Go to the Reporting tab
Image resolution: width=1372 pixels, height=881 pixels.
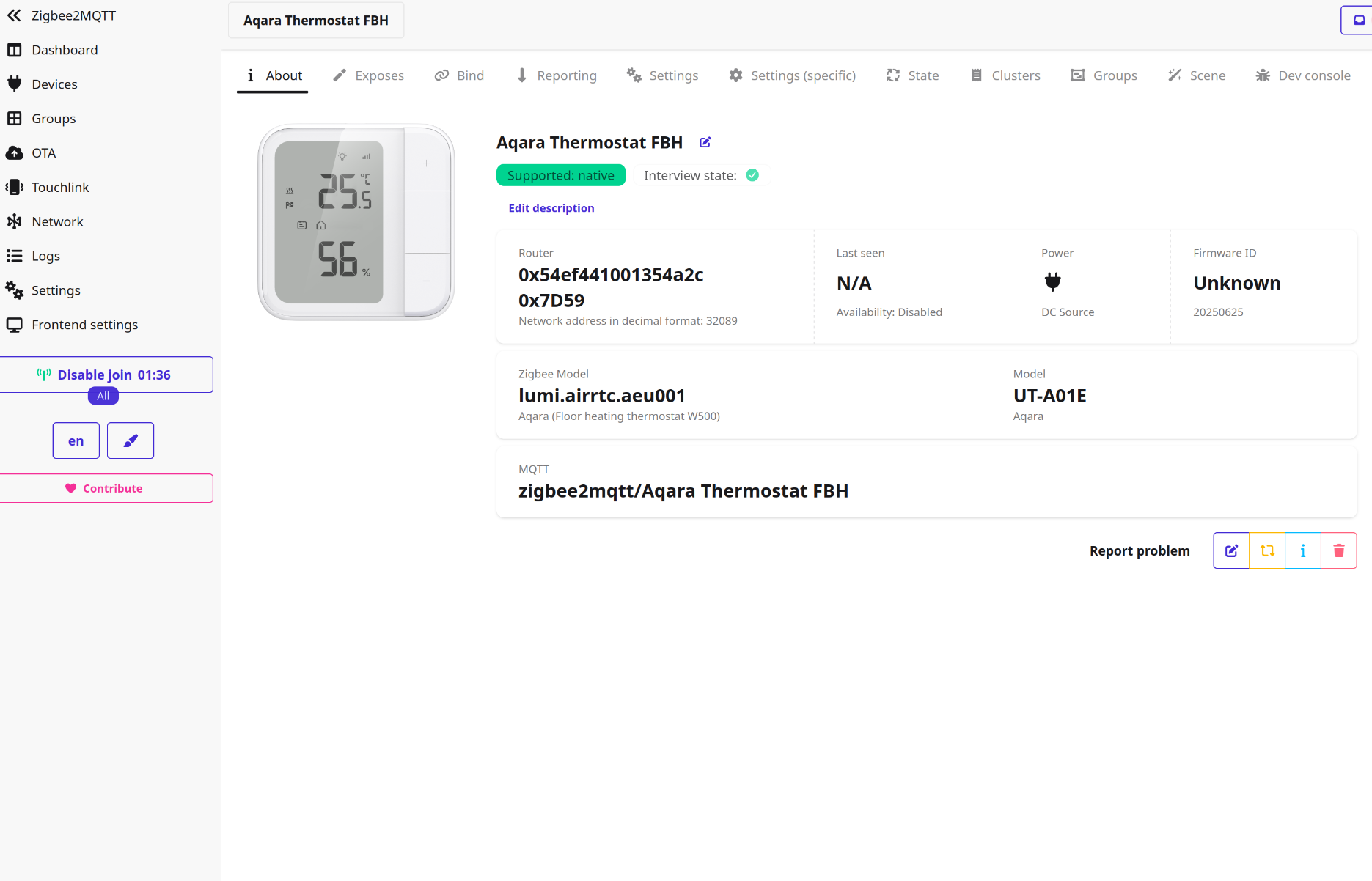(x=557, y=75)
